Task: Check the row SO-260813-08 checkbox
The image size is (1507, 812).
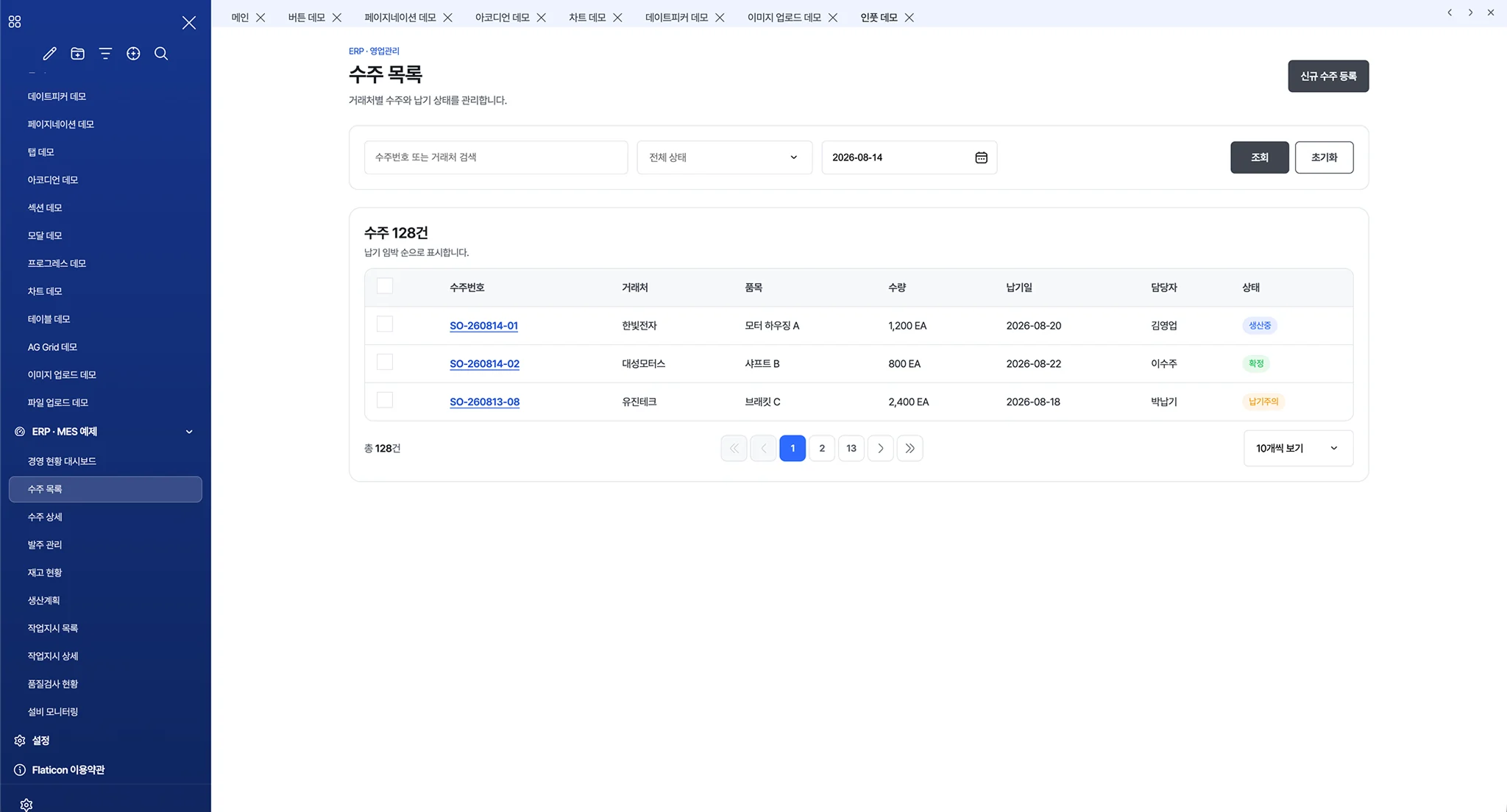Action: tap(385, 401)
